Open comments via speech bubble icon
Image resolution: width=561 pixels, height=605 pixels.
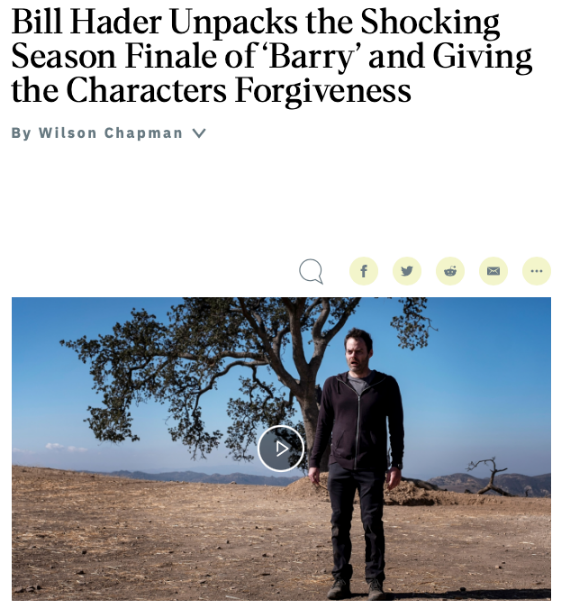point(311,271)
